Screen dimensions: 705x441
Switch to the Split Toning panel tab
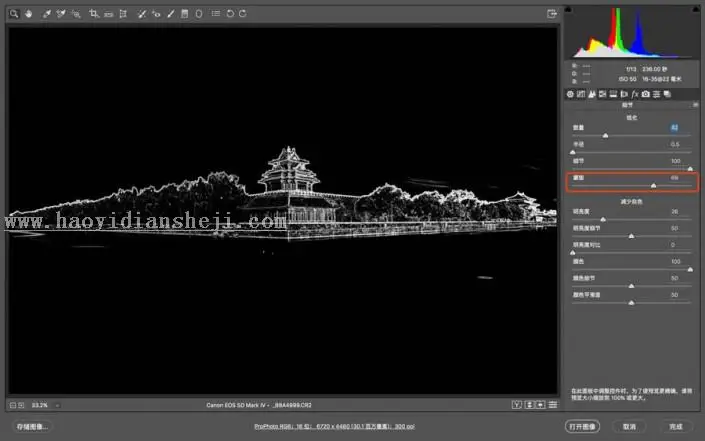[613, 94]
